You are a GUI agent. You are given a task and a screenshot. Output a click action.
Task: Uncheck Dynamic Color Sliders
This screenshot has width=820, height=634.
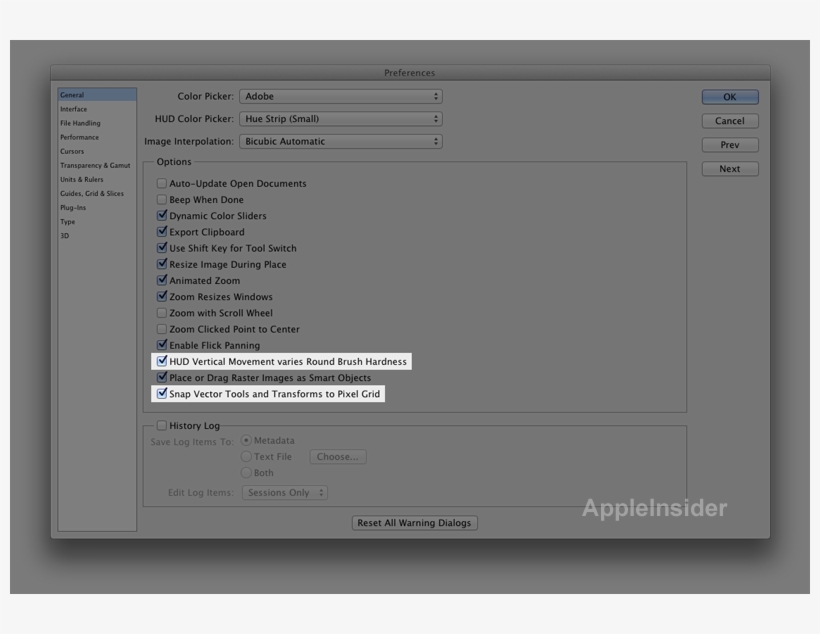pos(162,215)
